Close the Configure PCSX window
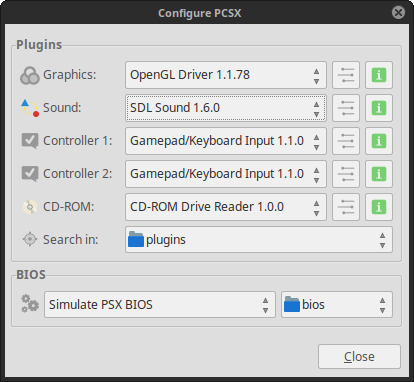Viewport: 414px width, 382px height. point(398,13)
